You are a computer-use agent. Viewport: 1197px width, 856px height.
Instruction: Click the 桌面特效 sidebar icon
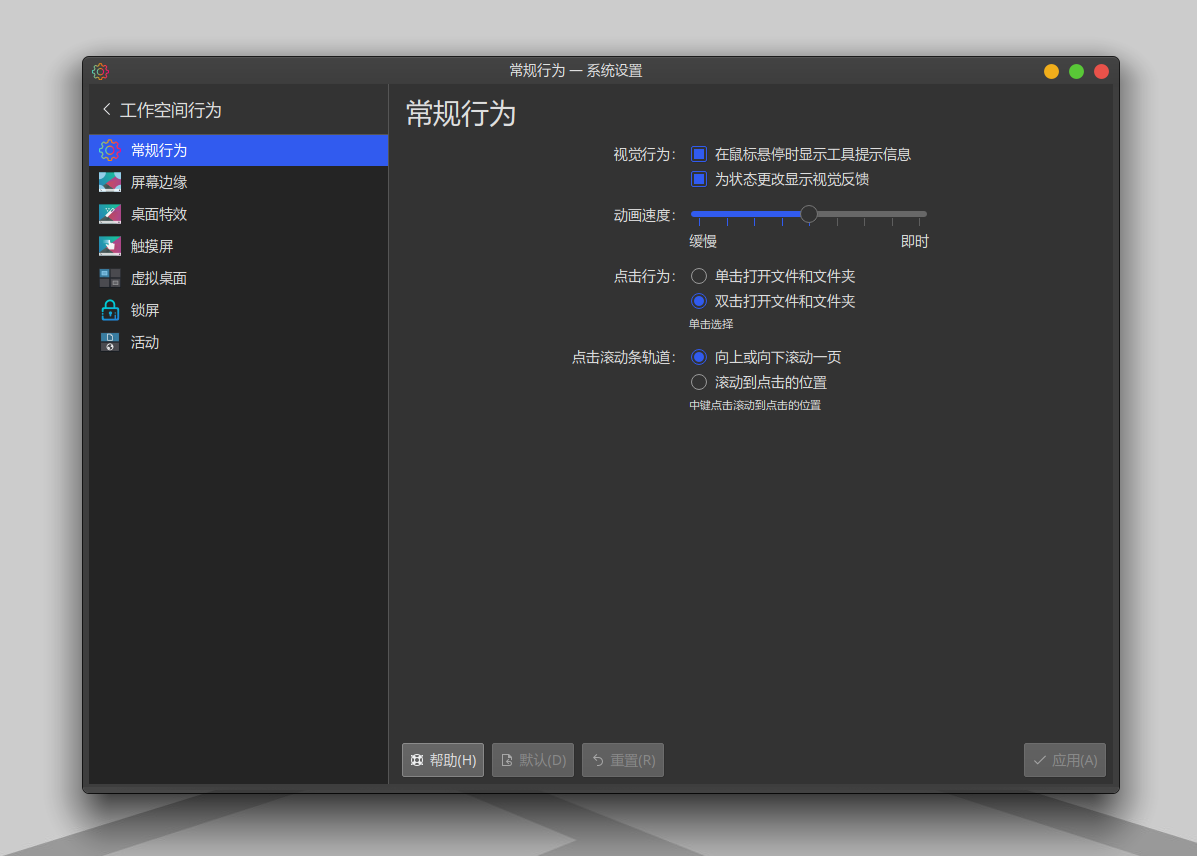click(110, 215)
